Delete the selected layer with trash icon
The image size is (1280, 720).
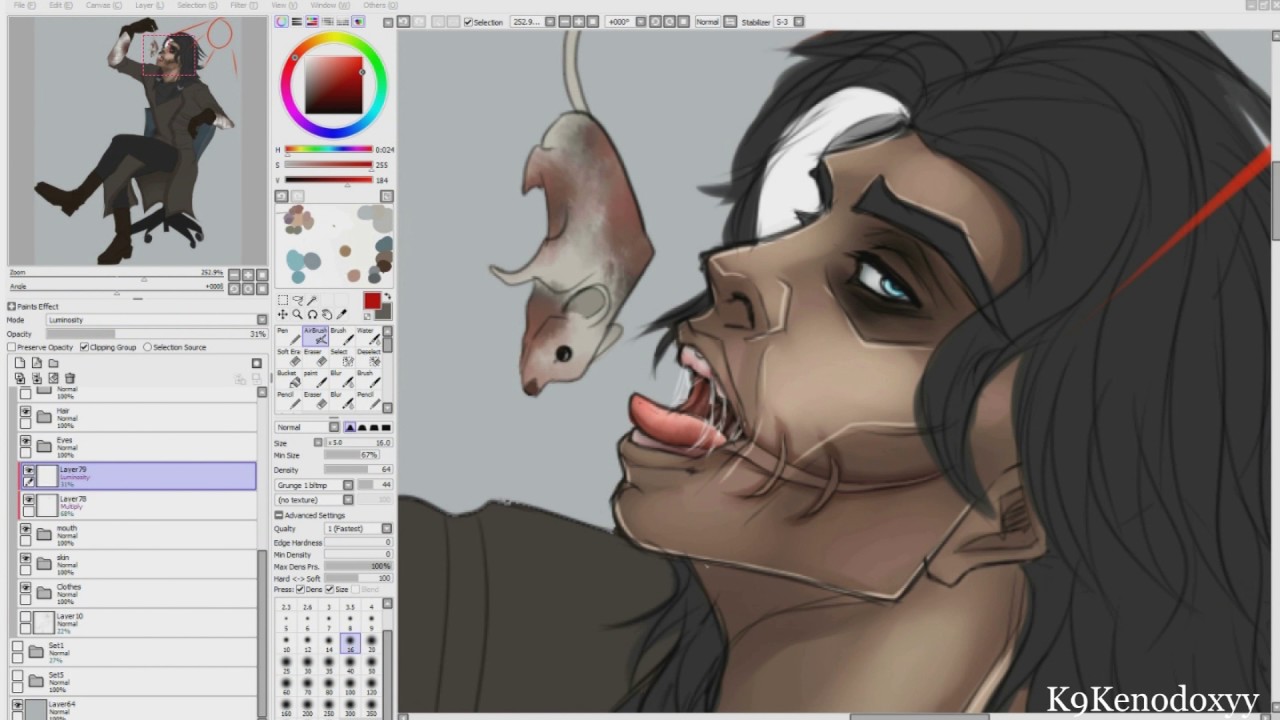click(x=70, y=378)
